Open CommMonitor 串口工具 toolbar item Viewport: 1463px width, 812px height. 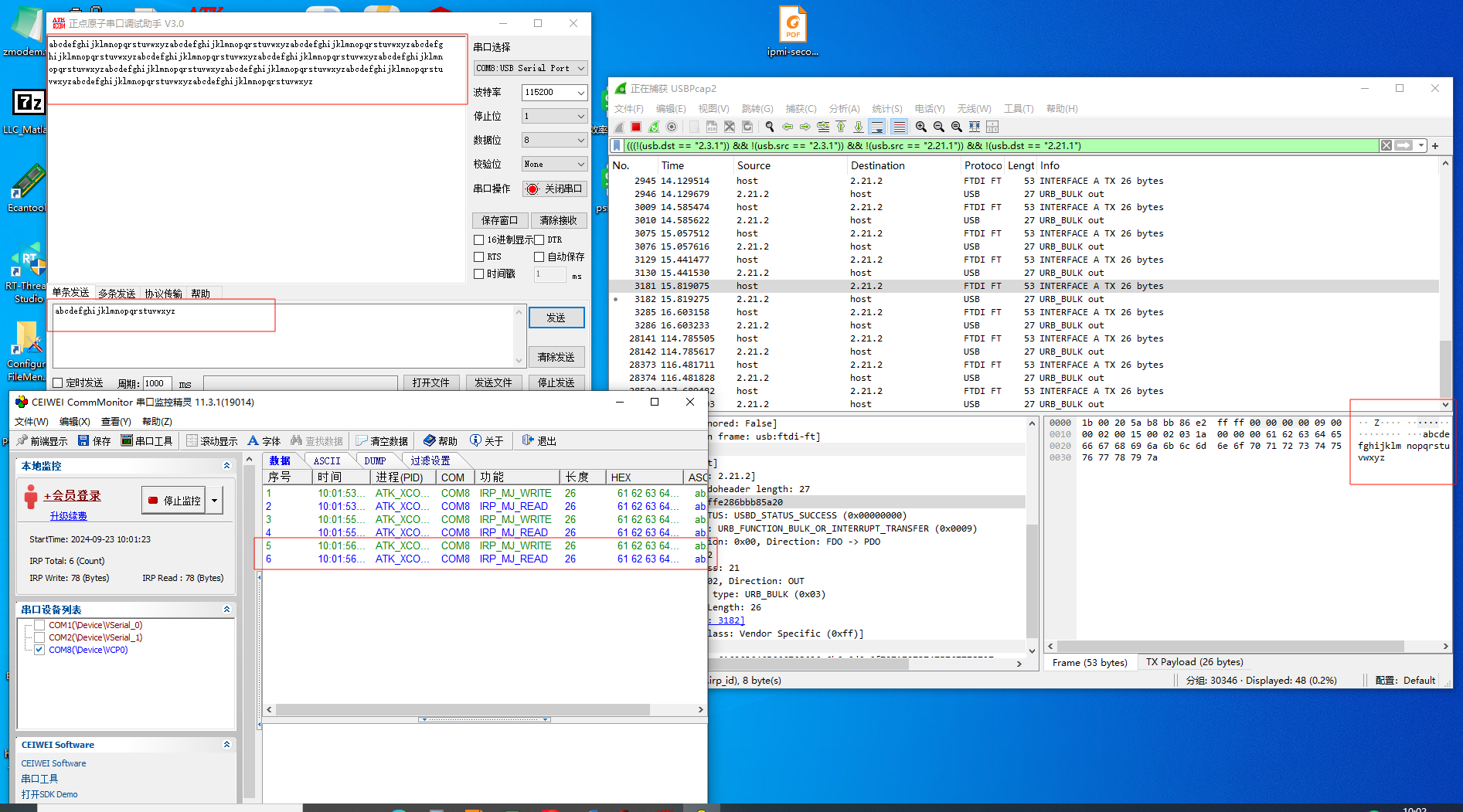pyautogui.click(x=147, y=441)
